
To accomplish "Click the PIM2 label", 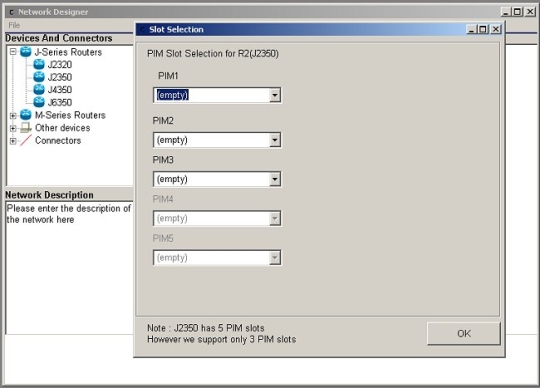I will coord(163,121).
